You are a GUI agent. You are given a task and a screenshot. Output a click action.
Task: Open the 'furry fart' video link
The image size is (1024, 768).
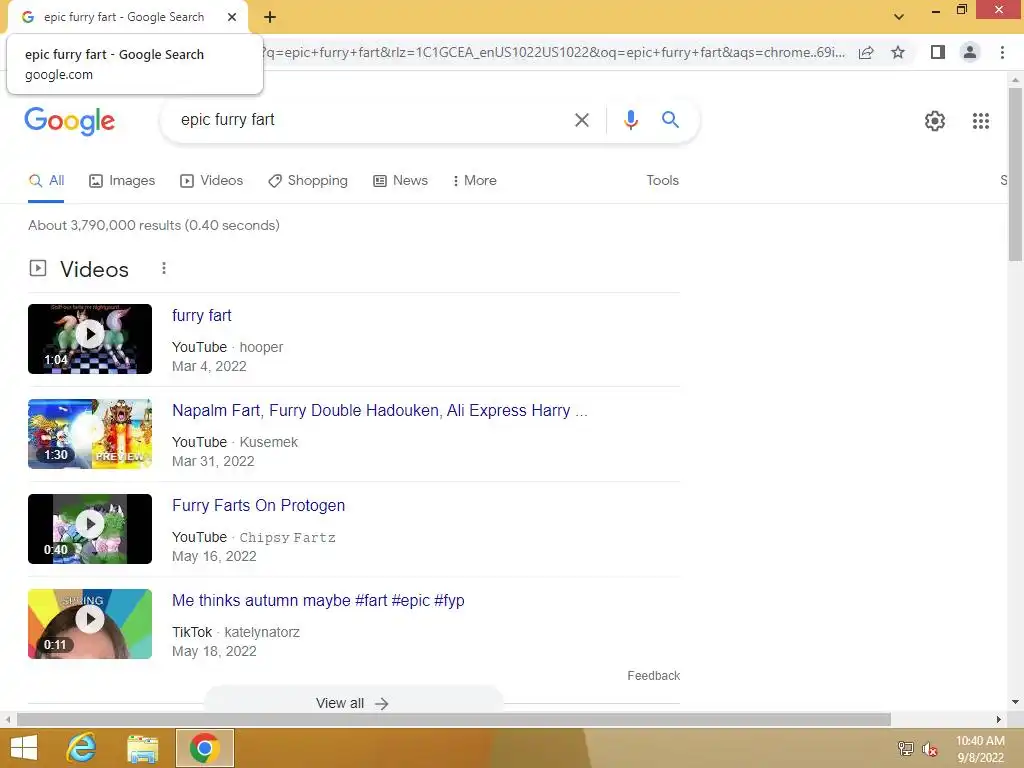(x=202, y=315)
